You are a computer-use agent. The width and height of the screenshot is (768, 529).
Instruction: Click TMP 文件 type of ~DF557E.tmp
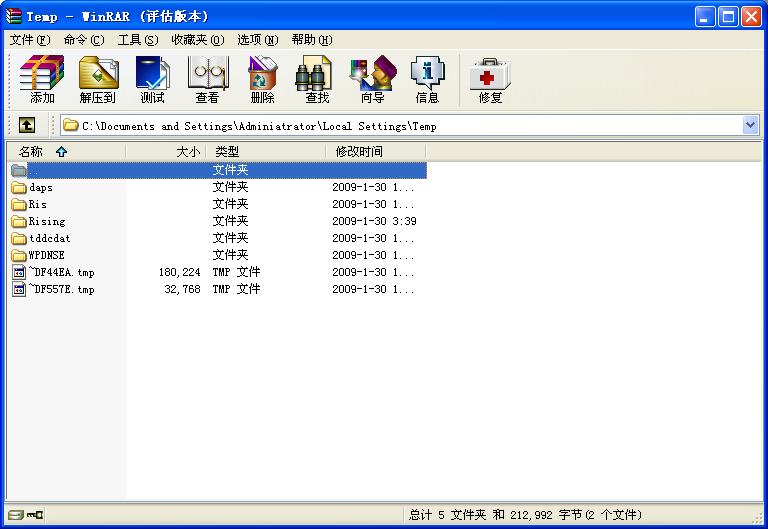236,289
